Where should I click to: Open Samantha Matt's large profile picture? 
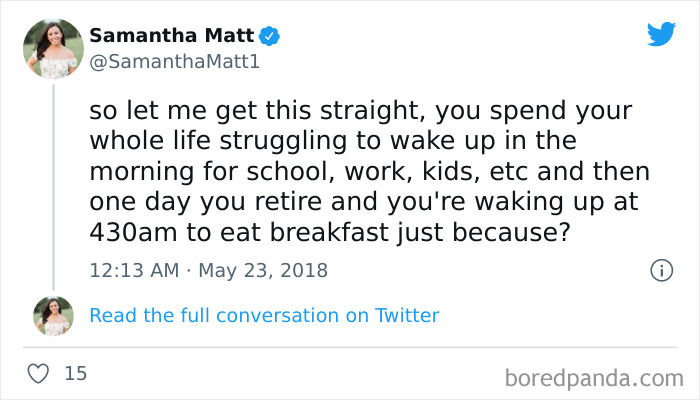(53, 46)
